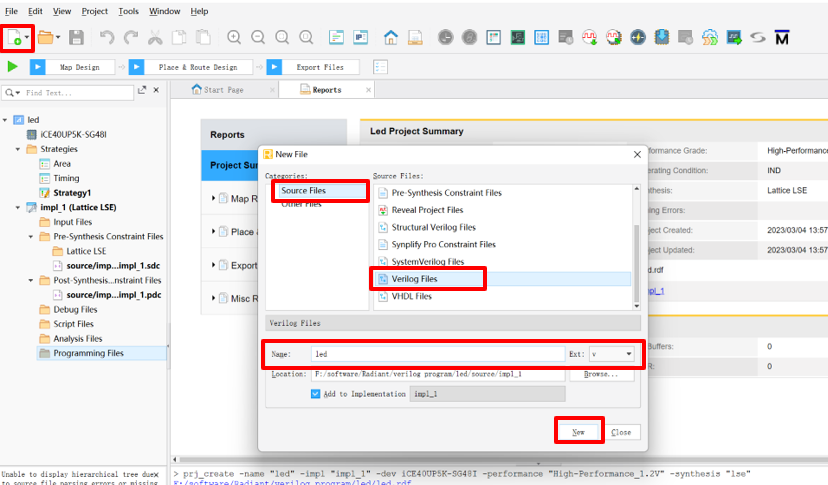Click the Name input field

tap(438, 354)
